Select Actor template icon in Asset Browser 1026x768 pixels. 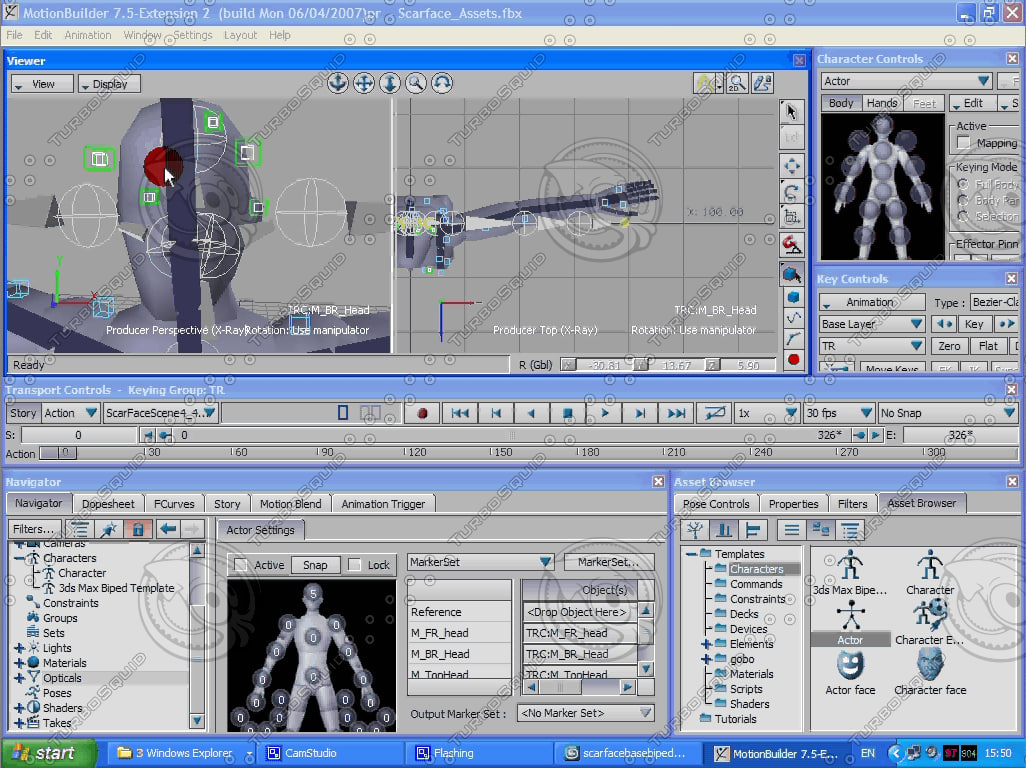(850, 623)
